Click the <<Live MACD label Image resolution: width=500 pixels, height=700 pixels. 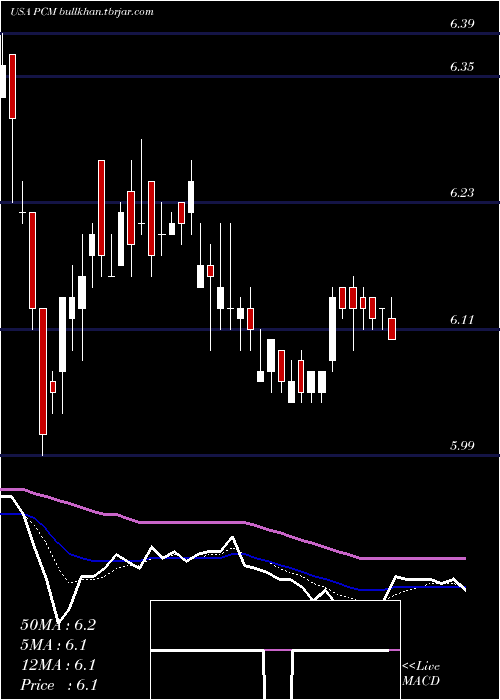coord(421,674)
